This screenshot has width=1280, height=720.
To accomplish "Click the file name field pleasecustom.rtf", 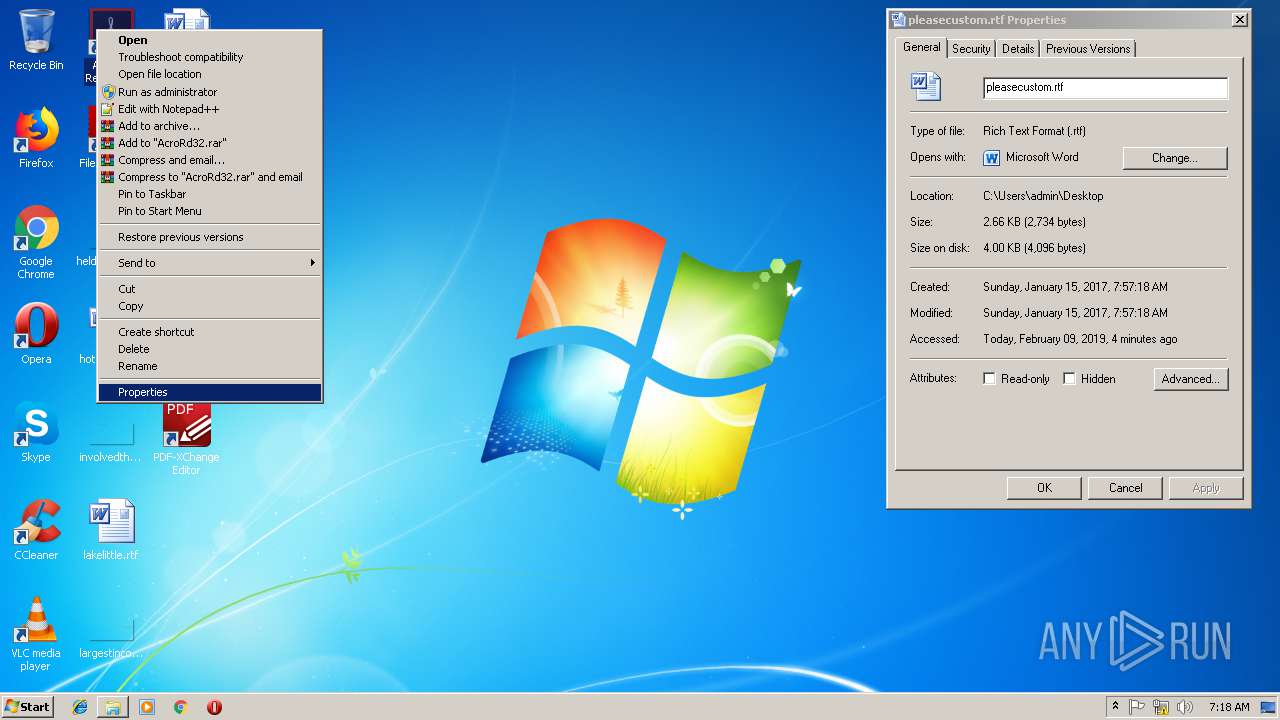I will click(x=1105, y=87).
